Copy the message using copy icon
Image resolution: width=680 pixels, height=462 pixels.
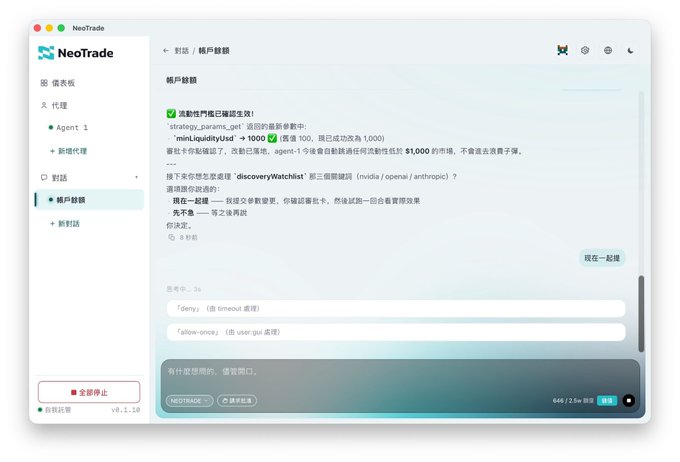click(172, 237)
